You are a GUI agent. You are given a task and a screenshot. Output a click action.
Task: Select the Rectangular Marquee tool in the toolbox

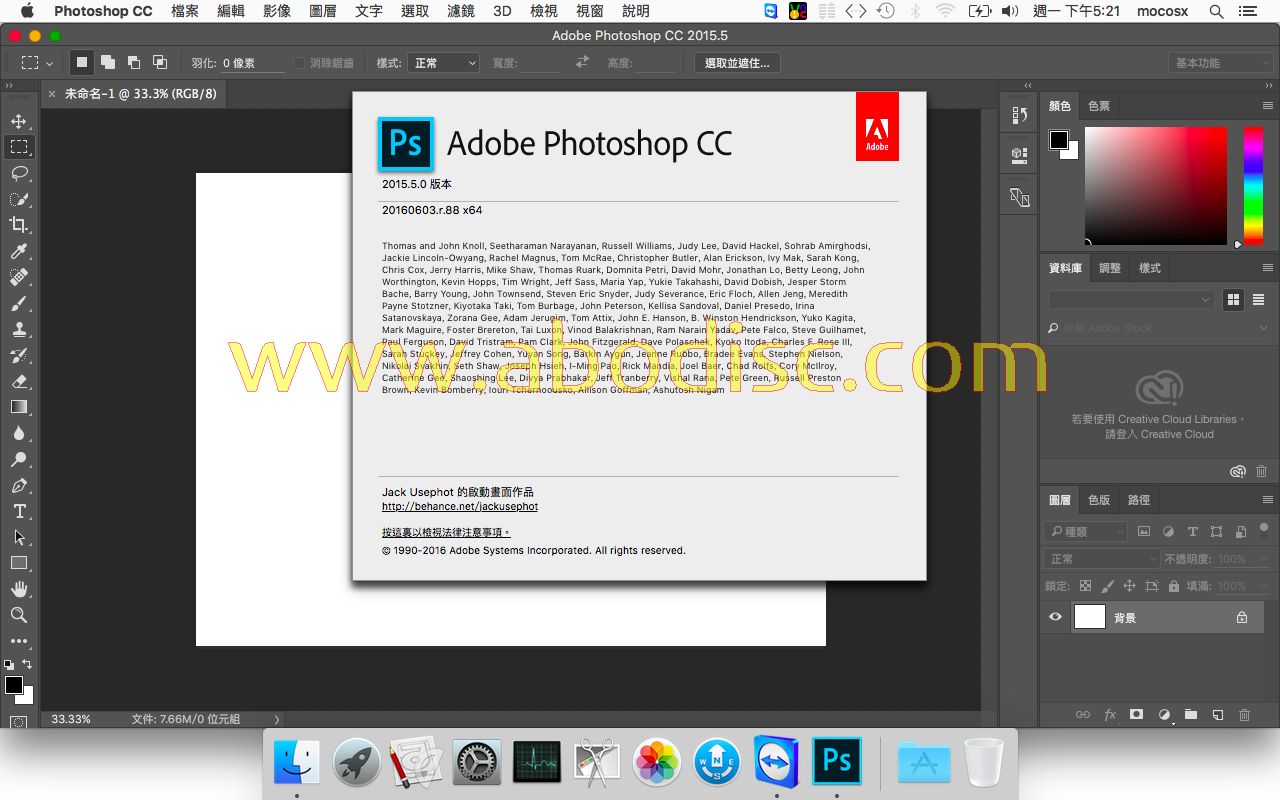click(x=18, y=147)
